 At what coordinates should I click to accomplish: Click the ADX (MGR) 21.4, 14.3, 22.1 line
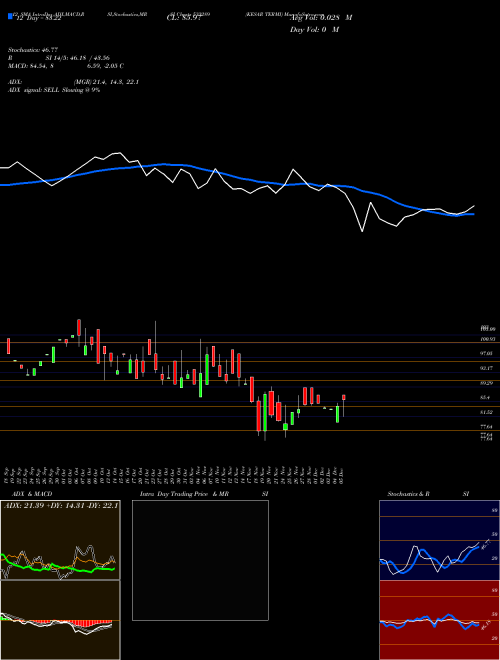coord(73,82)
